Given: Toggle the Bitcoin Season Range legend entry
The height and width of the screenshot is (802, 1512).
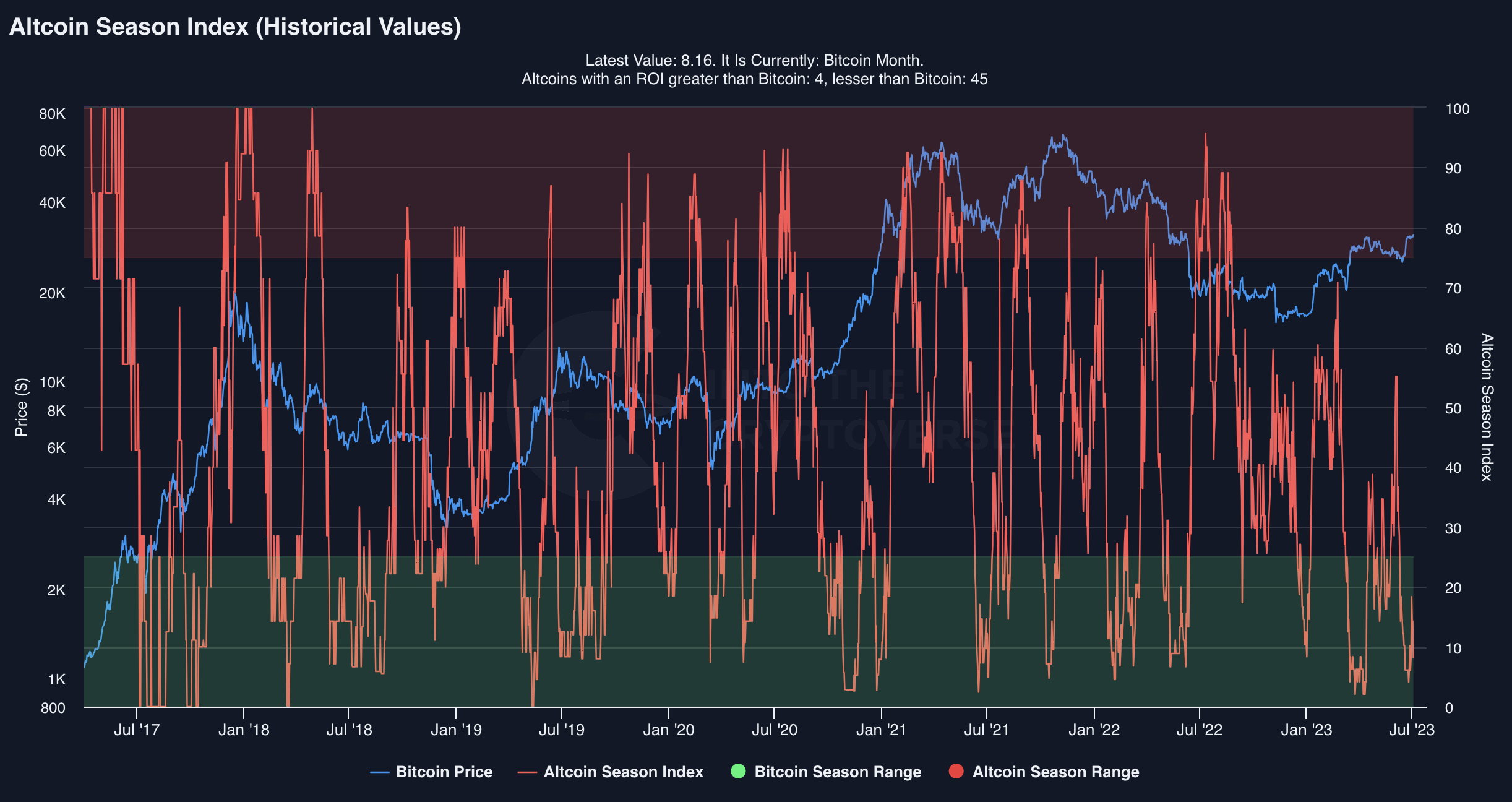Looking at the screenshot, I should coord(837,772).
